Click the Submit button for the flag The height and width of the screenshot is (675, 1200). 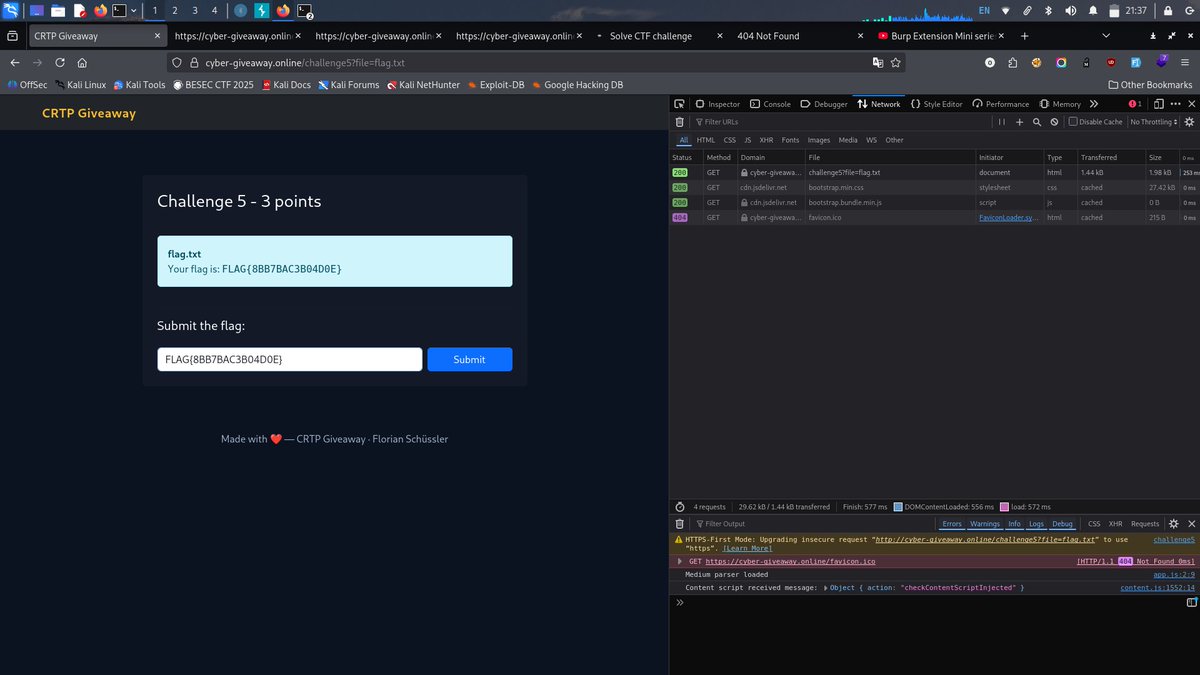470,358
